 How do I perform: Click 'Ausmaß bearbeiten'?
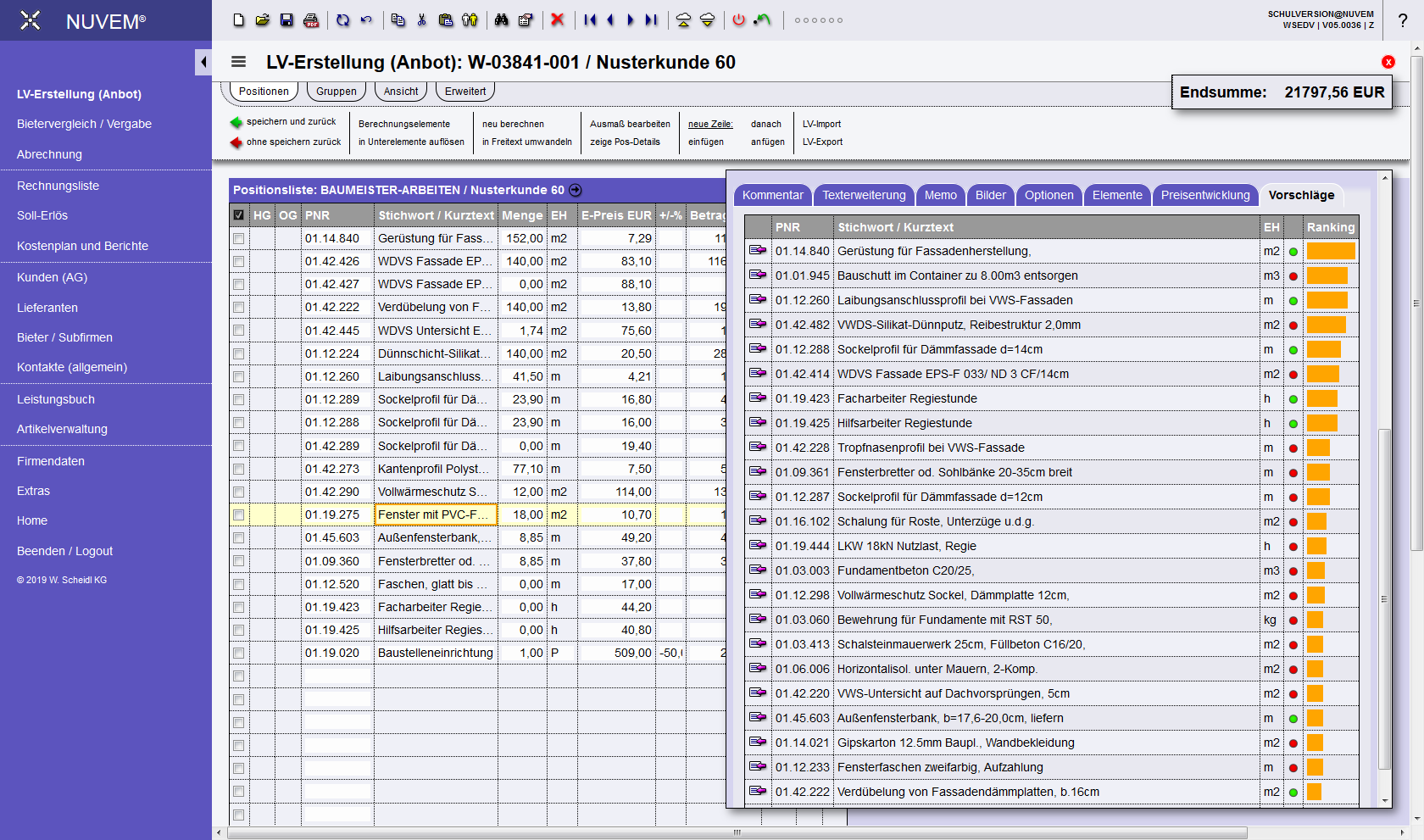[x=630, y=124]
